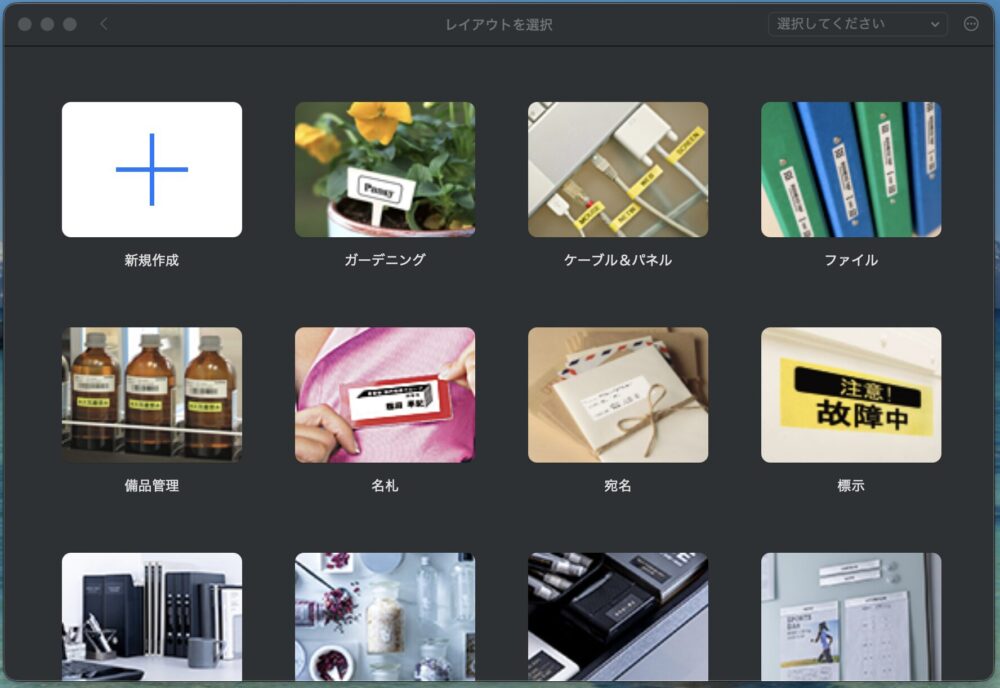Click the yellow minimize window button
Screen dimensions: 1000x688
coord(47,24)
